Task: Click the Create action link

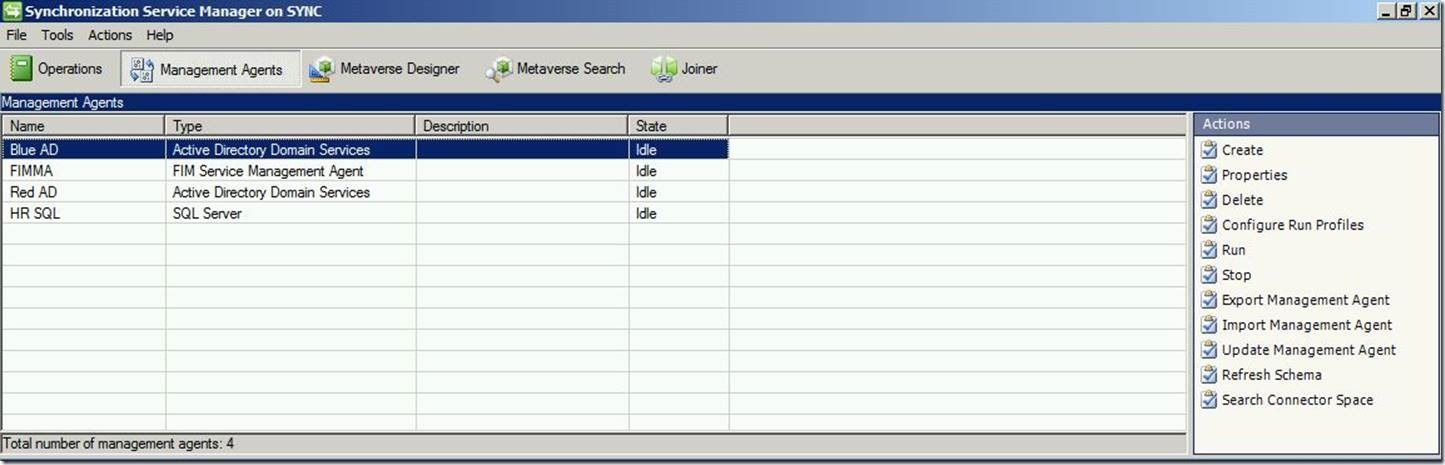Action: (1242, 150)
